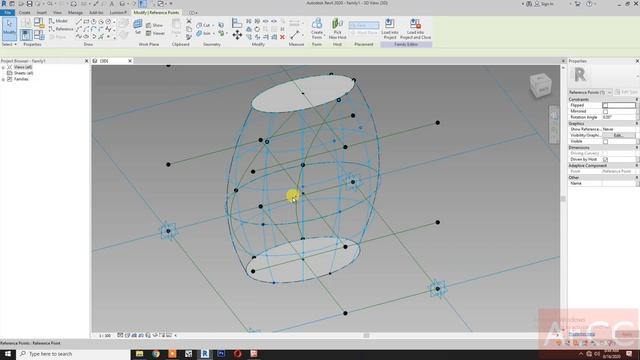Close the 3D view tab

pyautogui.click(x=130, y=61)
